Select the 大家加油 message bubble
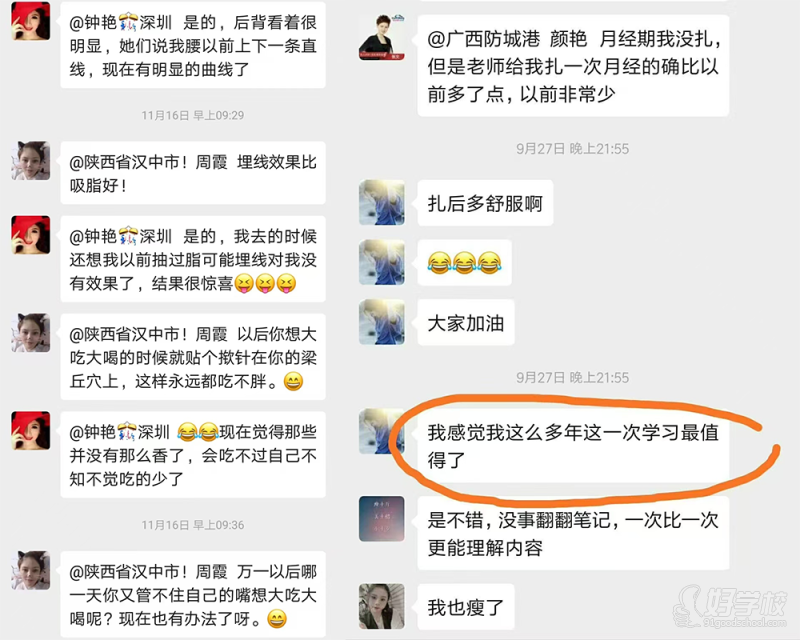 pyautogui.click(x=466, y=323)
